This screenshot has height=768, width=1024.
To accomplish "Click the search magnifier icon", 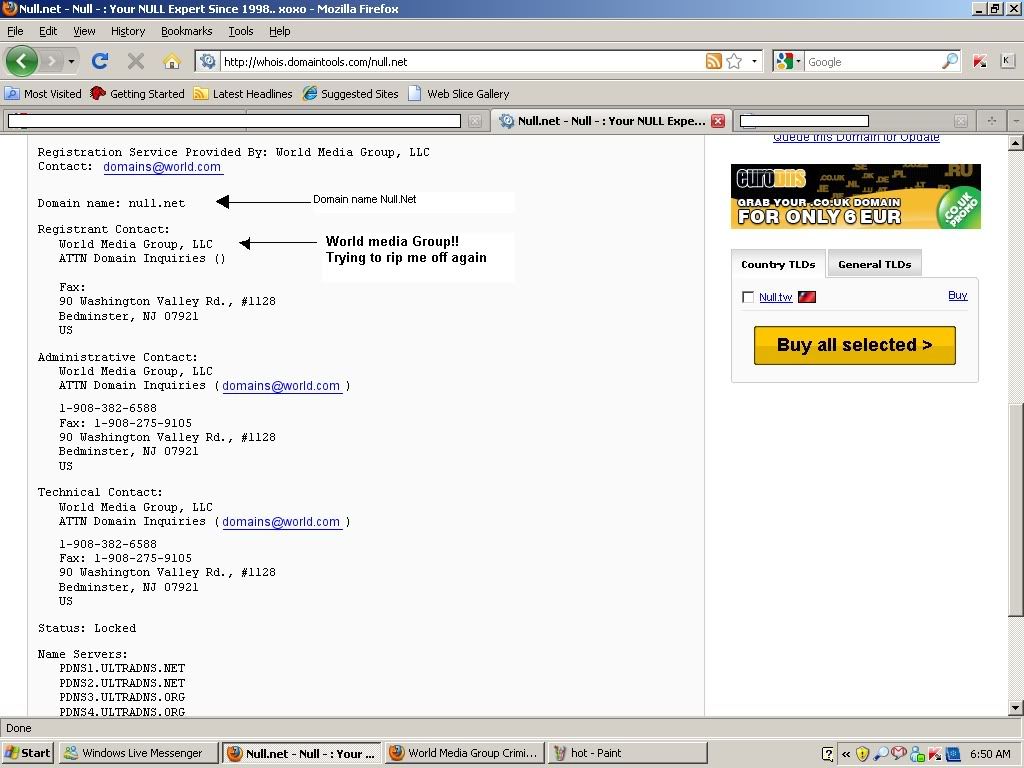I will point(950,61).
